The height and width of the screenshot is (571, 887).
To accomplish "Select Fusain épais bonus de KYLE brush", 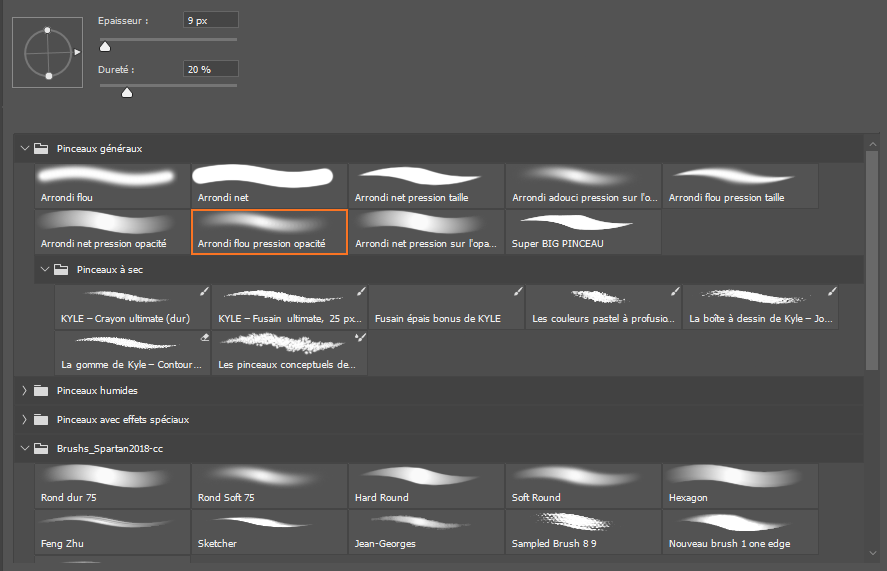I will [x=446, y=307].
